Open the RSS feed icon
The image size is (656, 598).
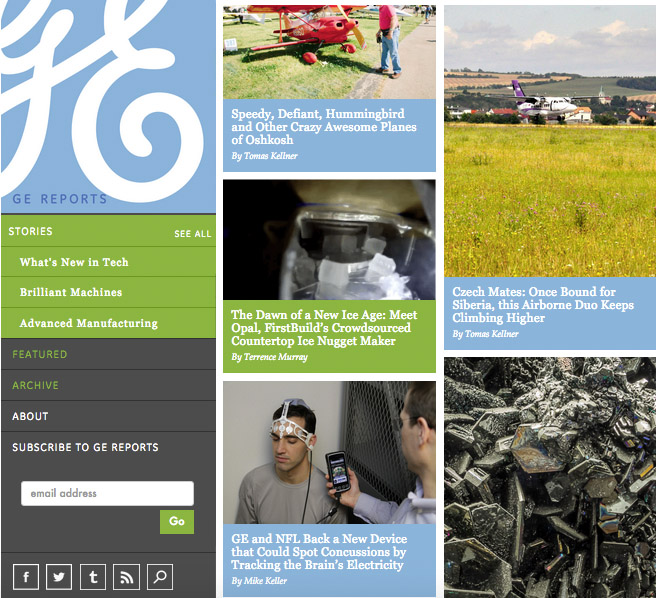coord(126,577)
